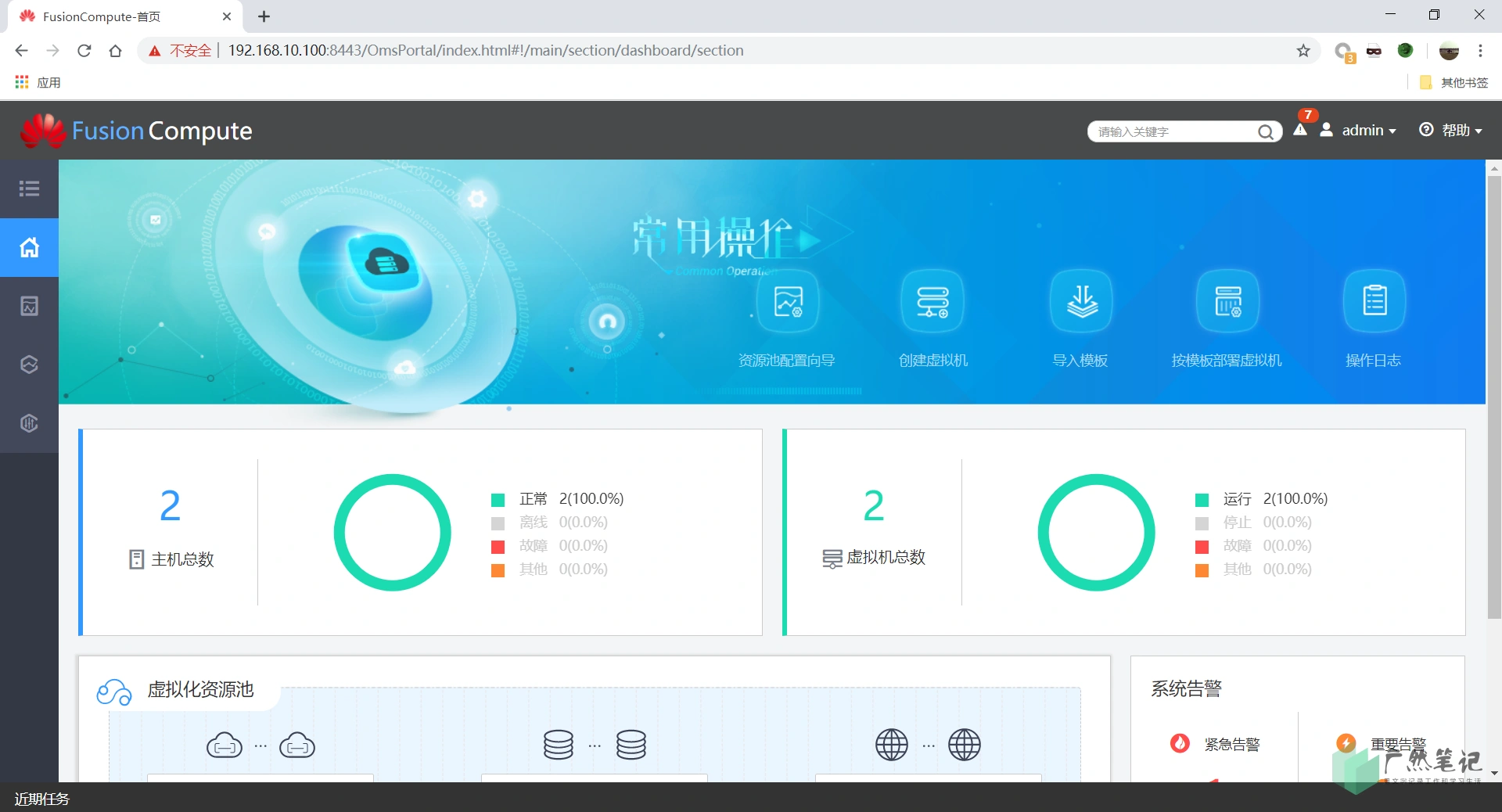Bookmark this page with the star icon
1502x812 pixels.
click(1303, 51)
